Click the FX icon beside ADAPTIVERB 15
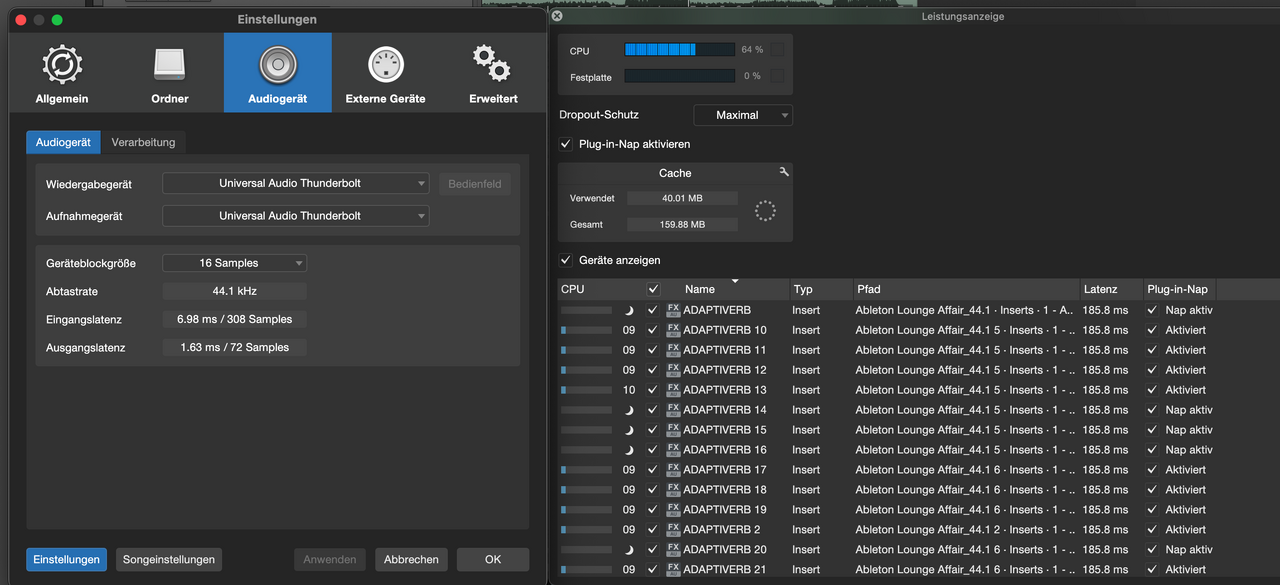Viewport: 1280px width, 585px height. click(x=673, y=430)
